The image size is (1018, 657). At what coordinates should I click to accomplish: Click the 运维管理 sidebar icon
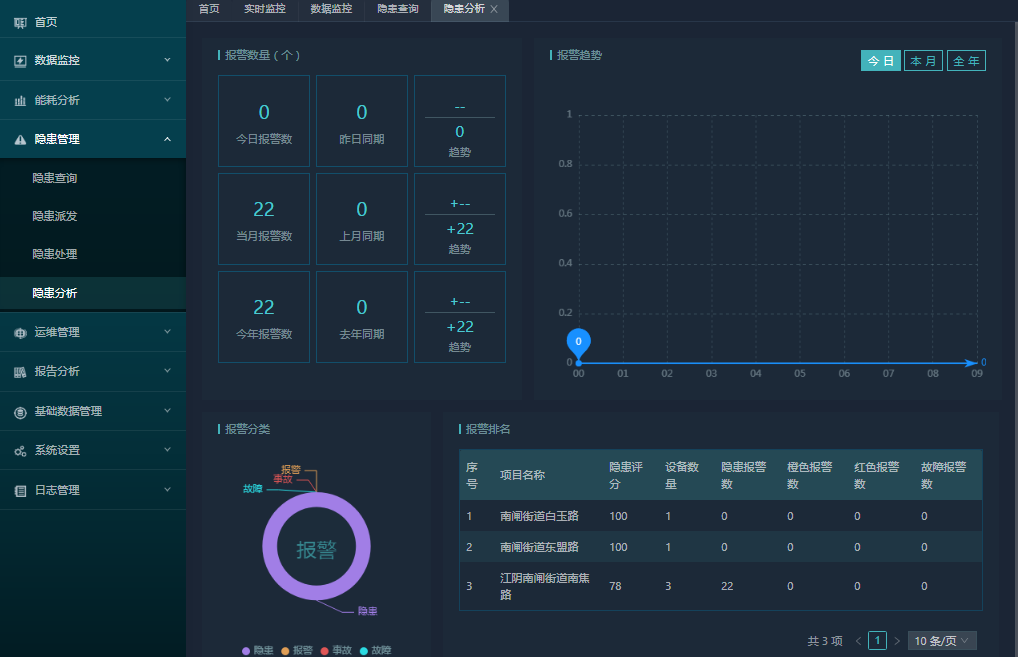[20, 332]
